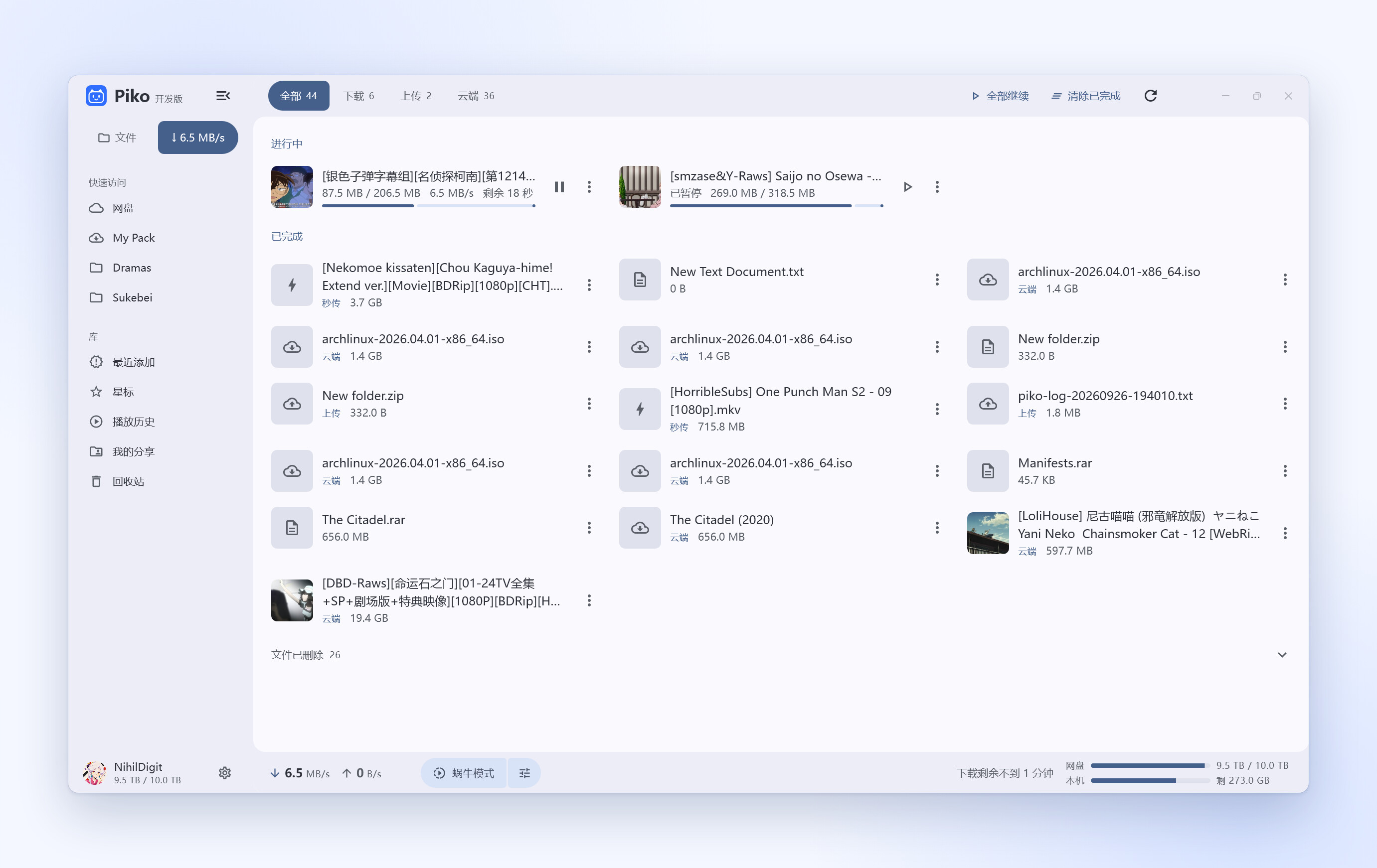The width and height of the screenshot is (1377, 868).
Task: Expand the 文件已删除 26 section chevron
Action: [1282, 655]
